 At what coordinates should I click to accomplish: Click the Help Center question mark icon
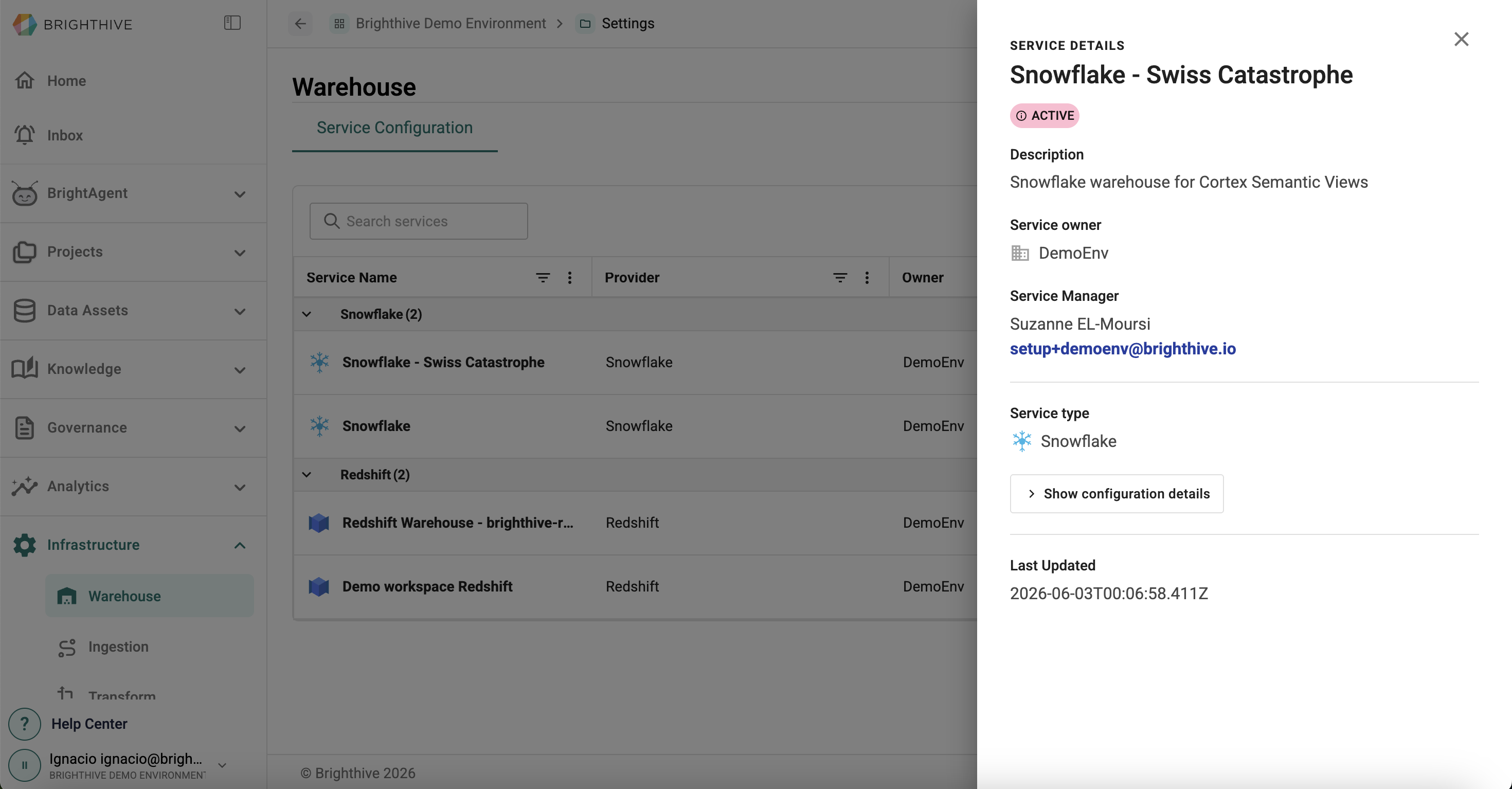tap(25, 724)
